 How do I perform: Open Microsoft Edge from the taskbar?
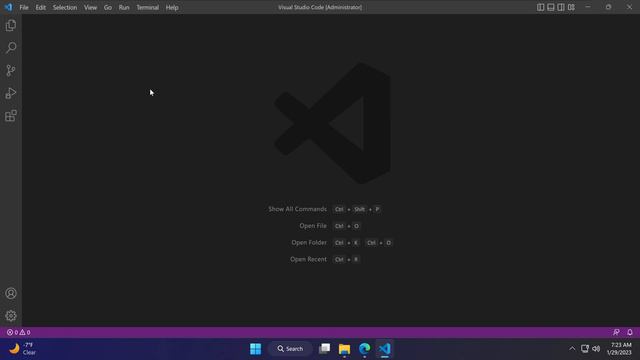(x=364, y=349)
